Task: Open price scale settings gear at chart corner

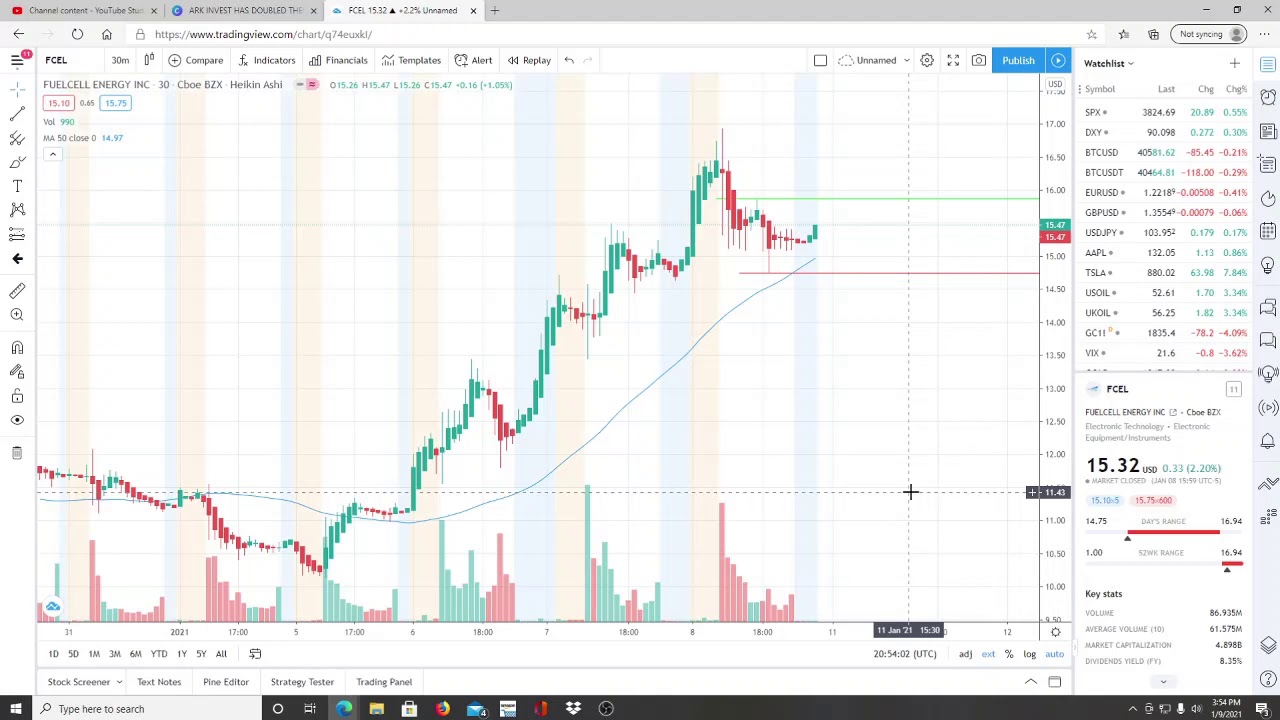Action: 1055,632
